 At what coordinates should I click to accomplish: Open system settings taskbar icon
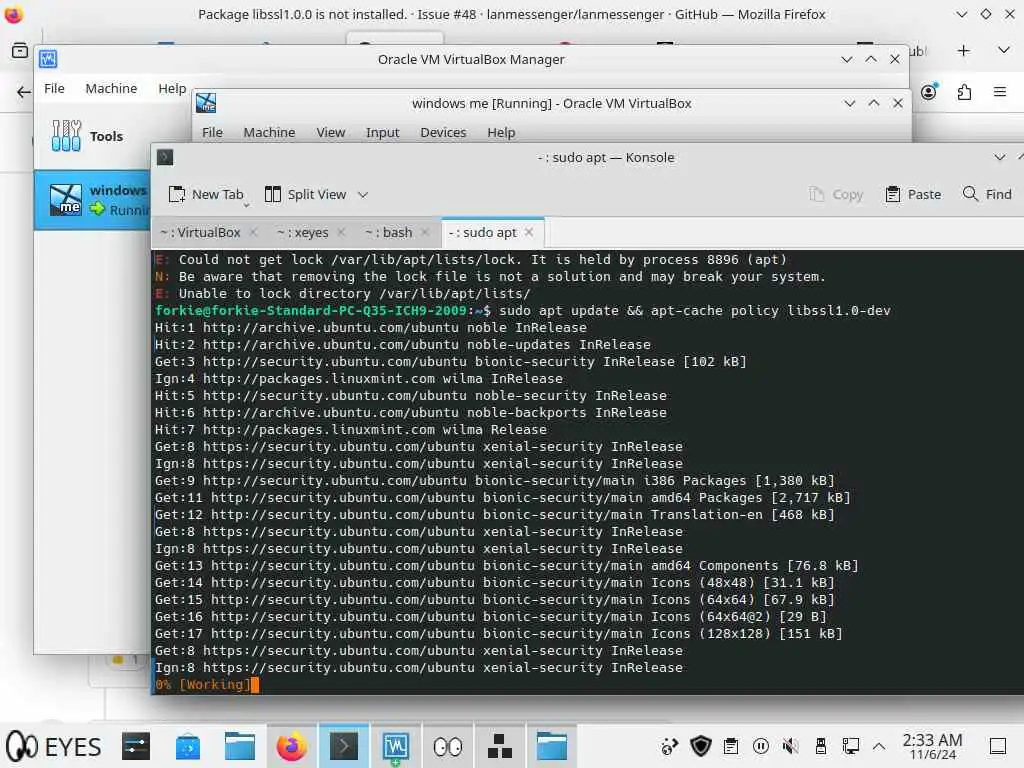[136, 746]
